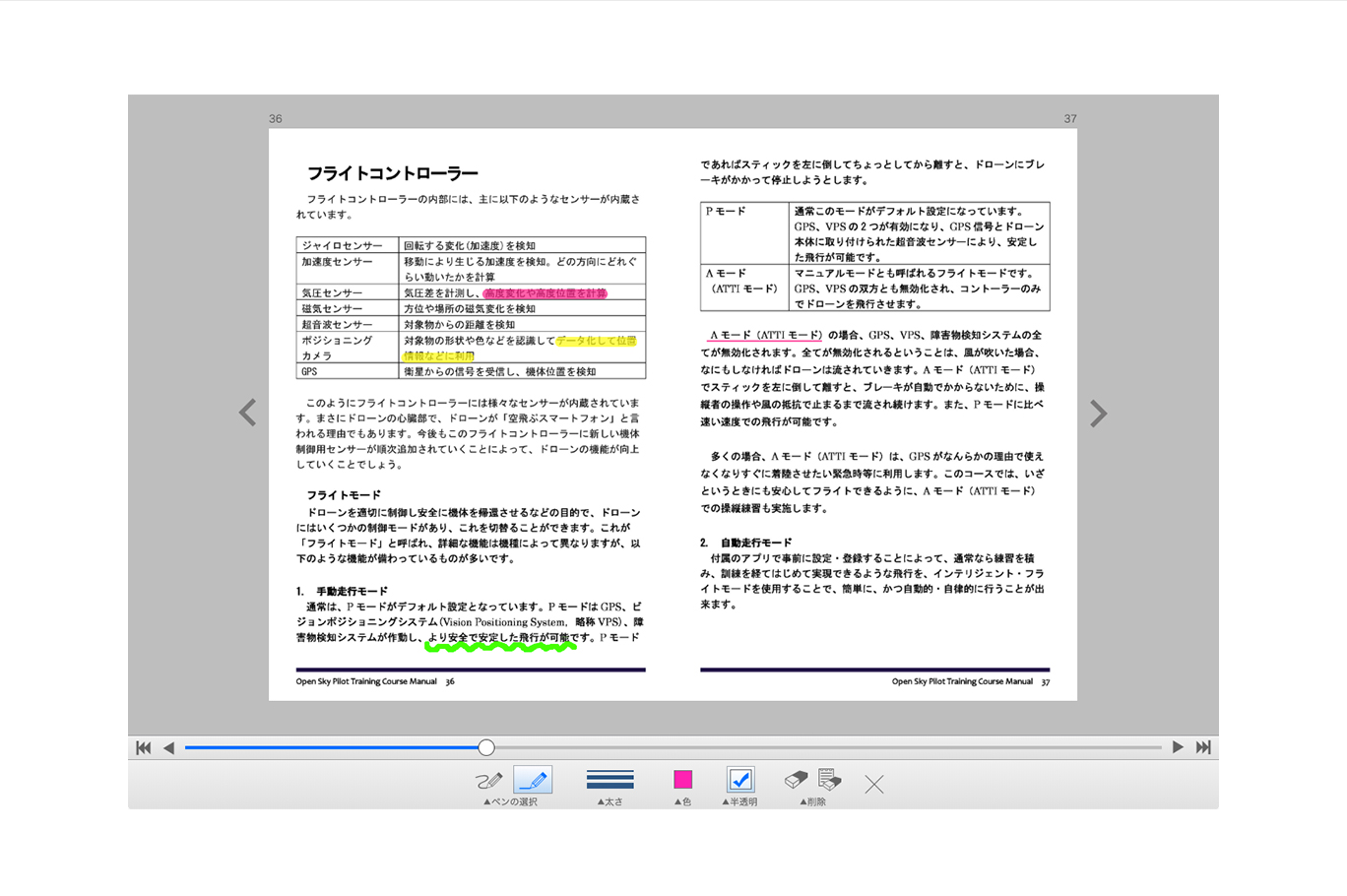The width and height of the screenshot is (1347, 896).
Task: Toggle the 半透明 checkbox
Action: click(739, 780)
